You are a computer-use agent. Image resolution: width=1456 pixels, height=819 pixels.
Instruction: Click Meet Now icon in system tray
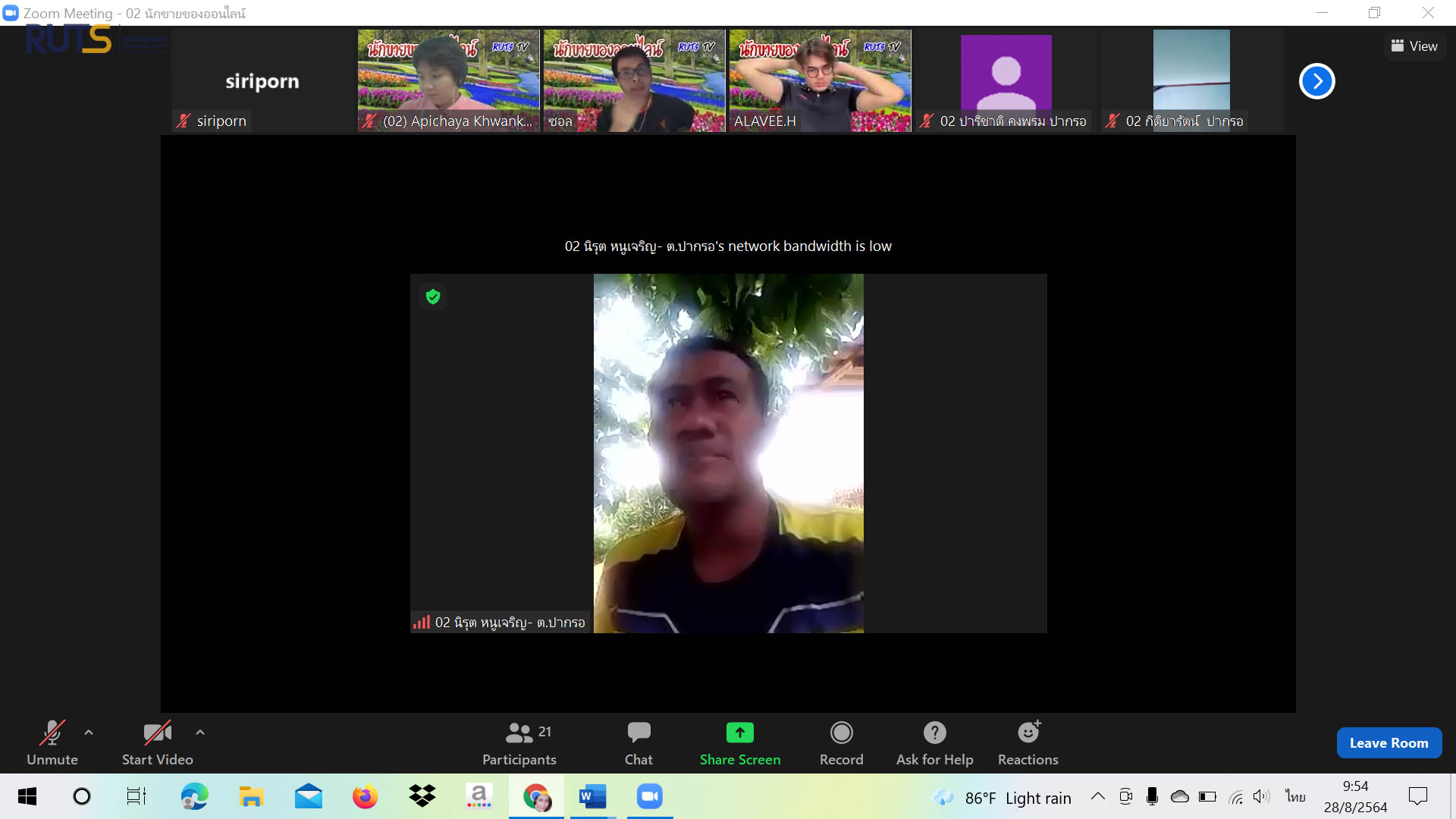pyautogui.click(x=1126, y=796)
